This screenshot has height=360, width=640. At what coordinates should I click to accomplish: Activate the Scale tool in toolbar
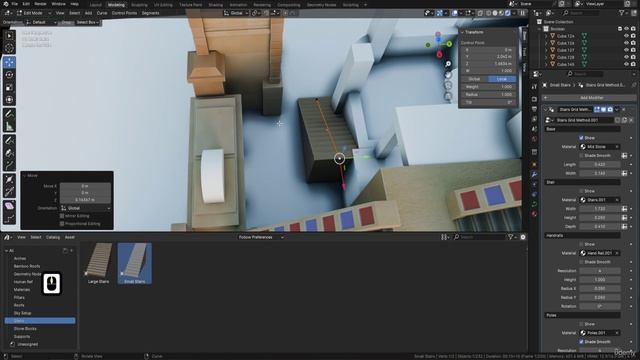[x=9, y=87]
